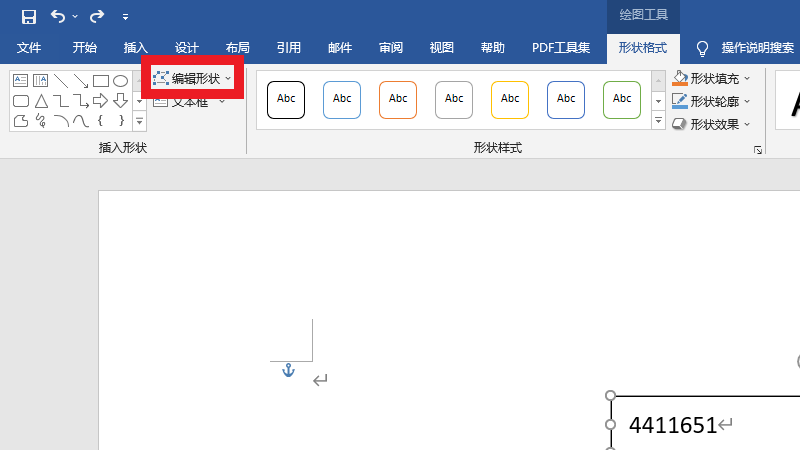
Task: Click the Redo arrow icon
Action: click(x=96, y=16)
